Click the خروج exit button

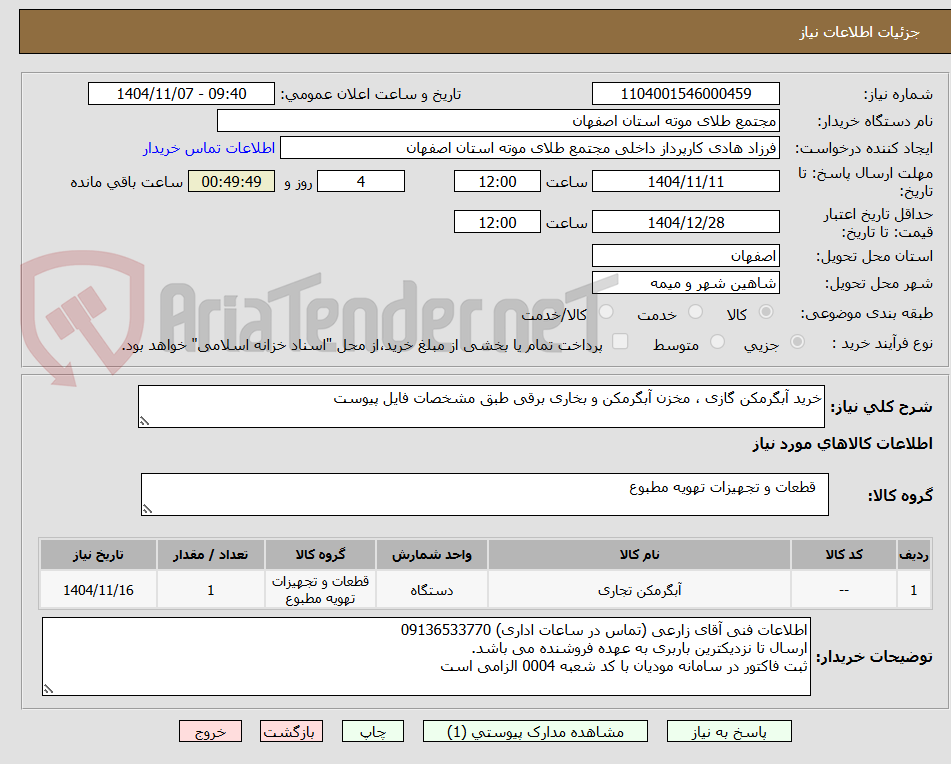point(210,731)
